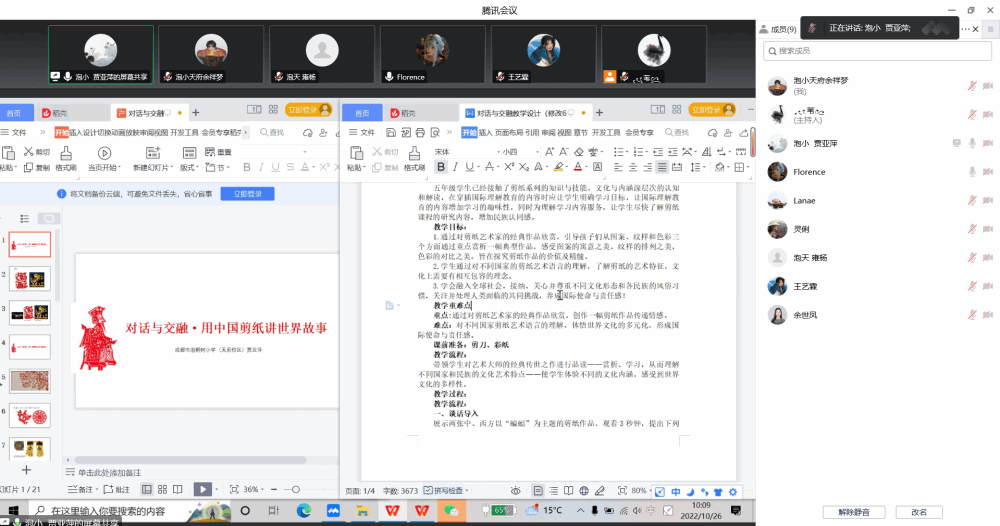Click 单击此处添加备注 notes area
This screenshot has height=526, width=1000.
pos(109,473)
